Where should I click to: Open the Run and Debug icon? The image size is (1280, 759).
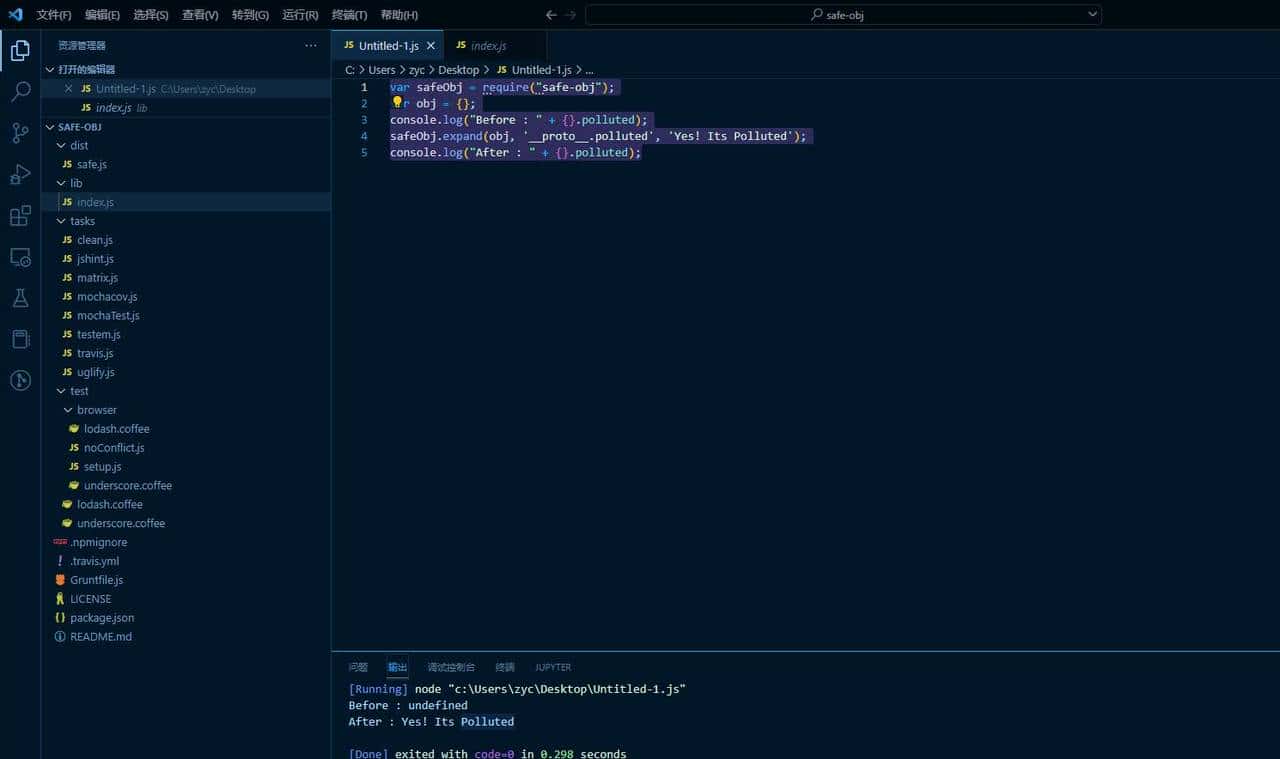tap(20, 174)
